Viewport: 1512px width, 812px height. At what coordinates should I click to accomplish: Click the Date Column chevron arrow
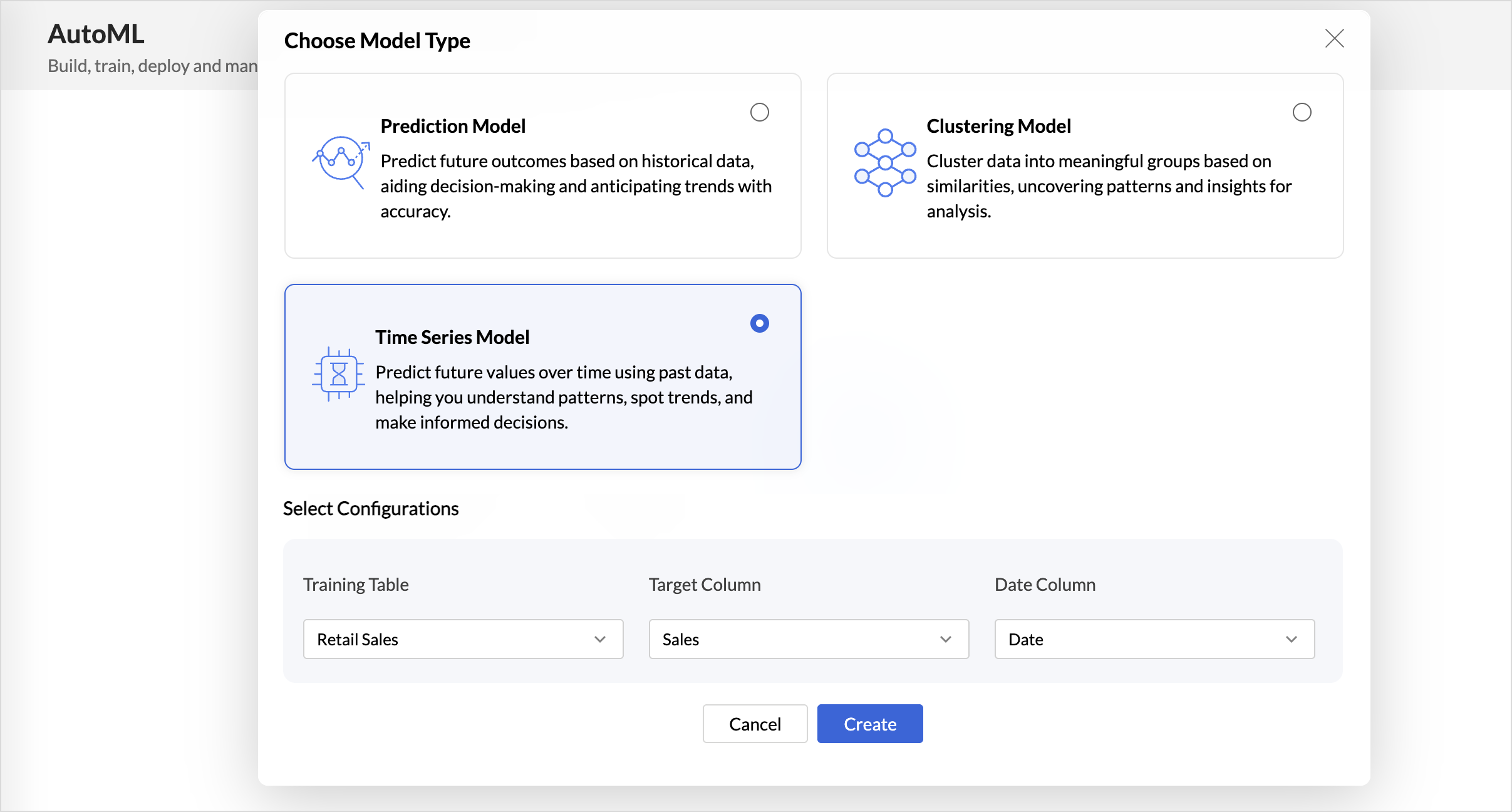pyautogui.click(x=1292, y=639)
